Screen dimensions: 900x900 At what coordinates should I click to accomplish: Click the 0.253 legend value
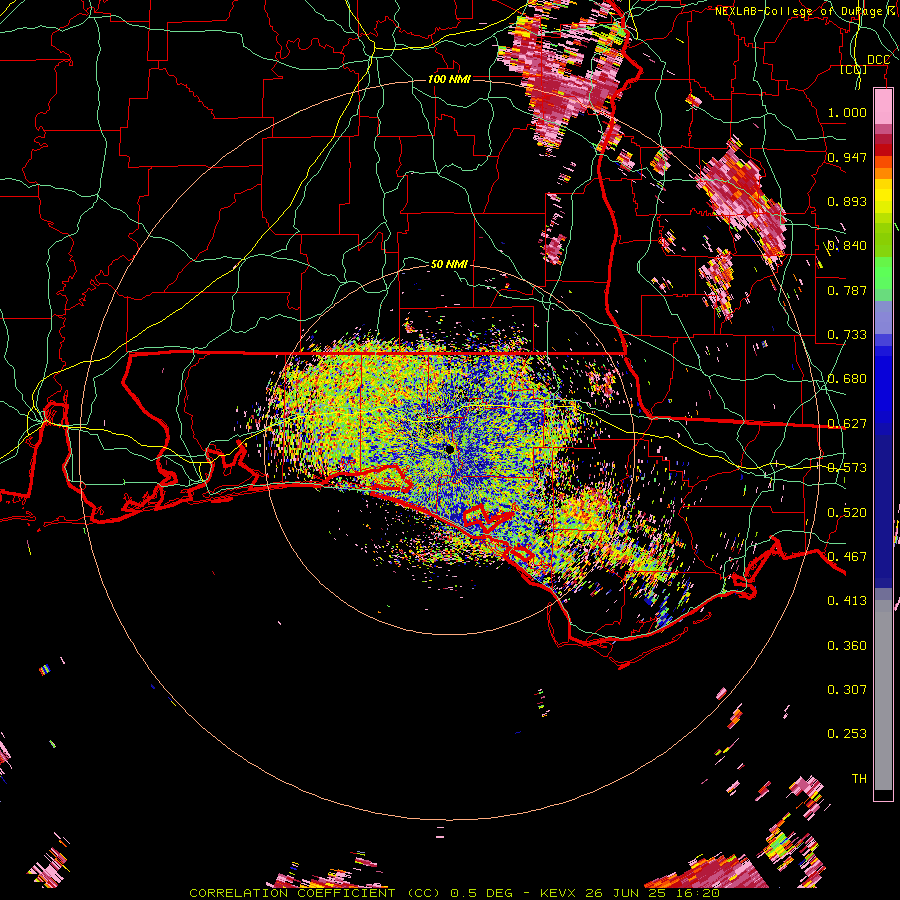pos(847,734)
